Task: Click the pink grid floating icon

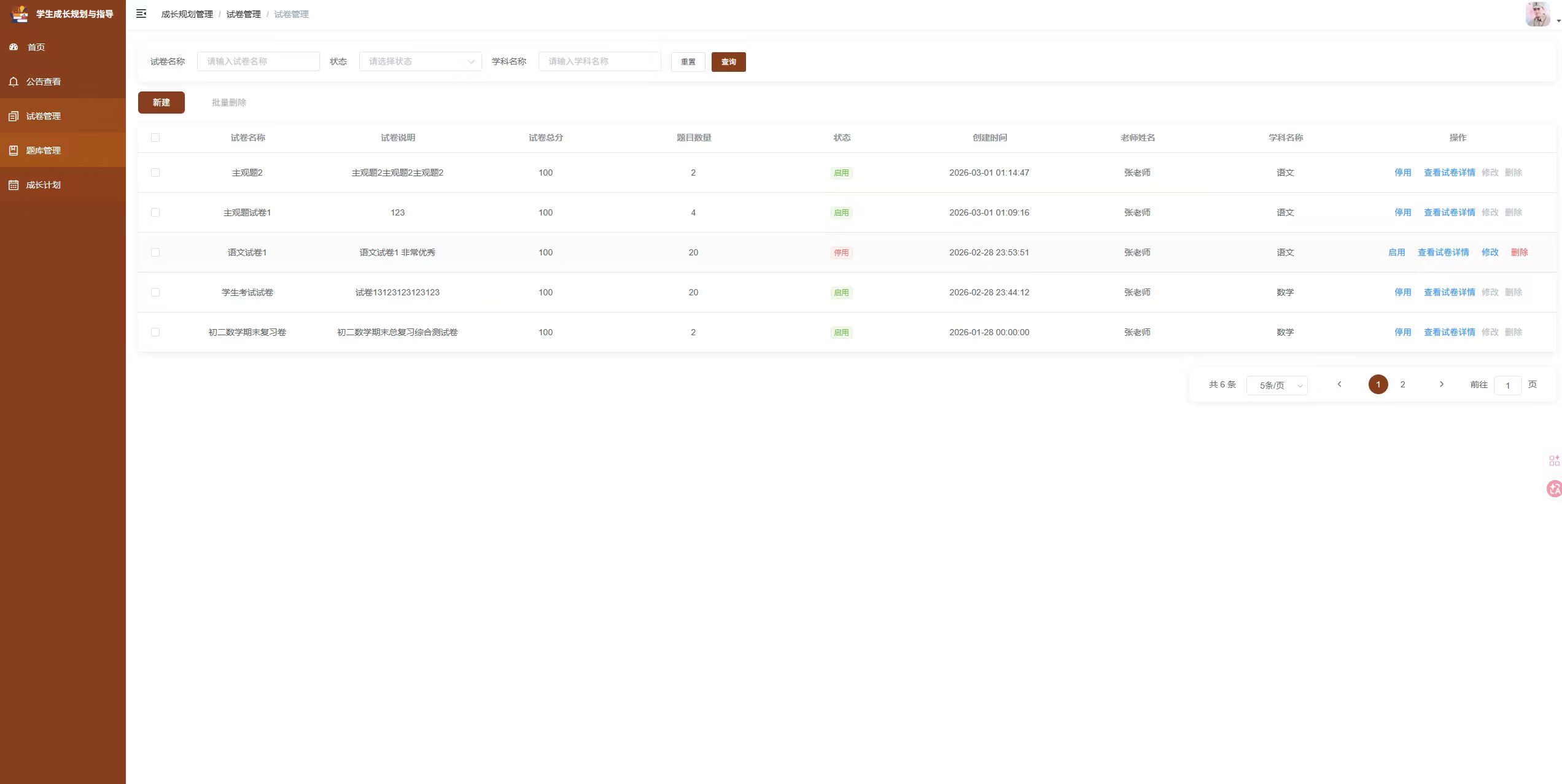Action: 1554,460
